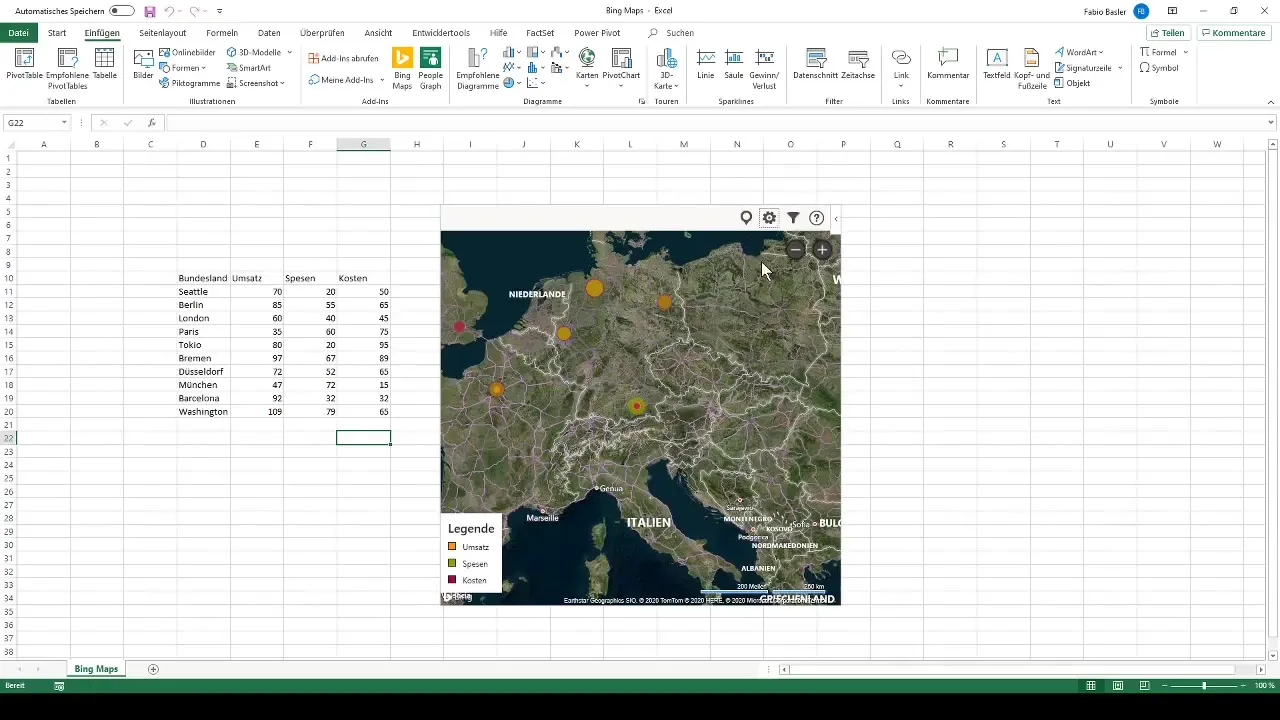Collapse the Bing Maps side arrow
1280x720 pixels.
836,218
